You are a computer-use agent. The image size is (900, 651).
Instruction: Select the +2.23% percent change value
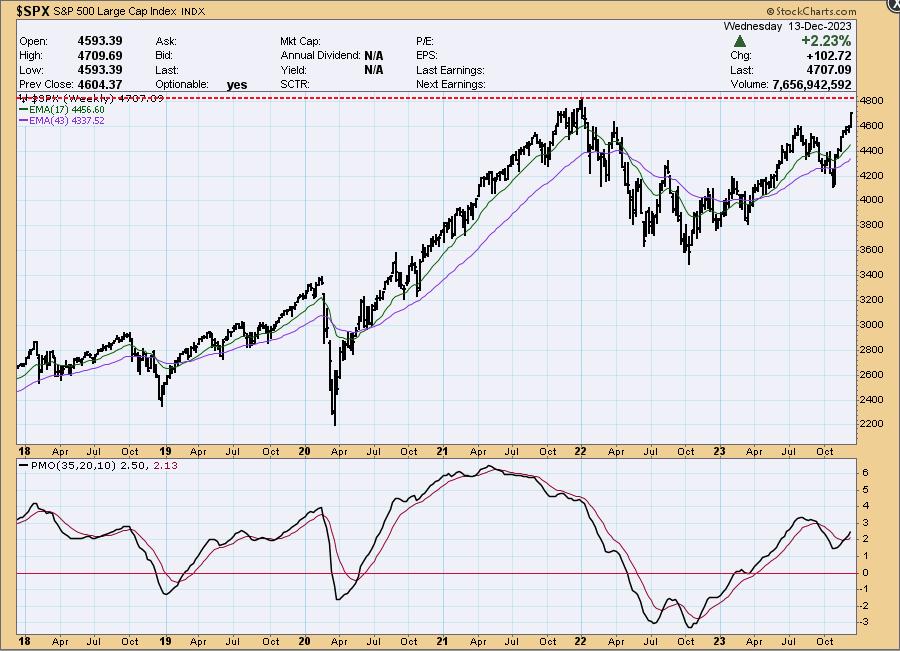tap(826, 41)
